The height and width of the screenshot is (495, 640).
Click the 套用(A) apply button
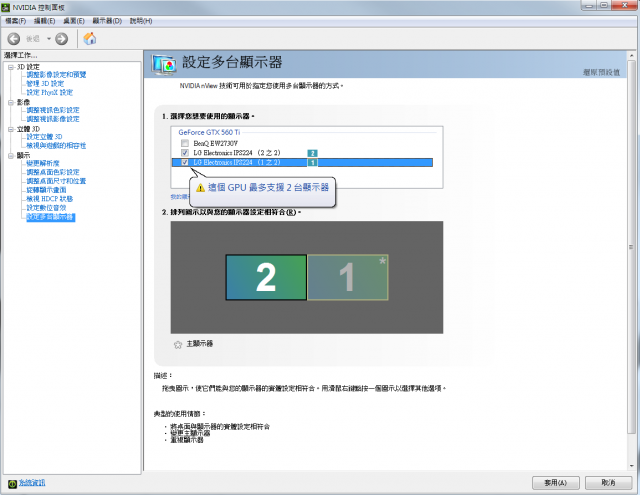[556, 483]
